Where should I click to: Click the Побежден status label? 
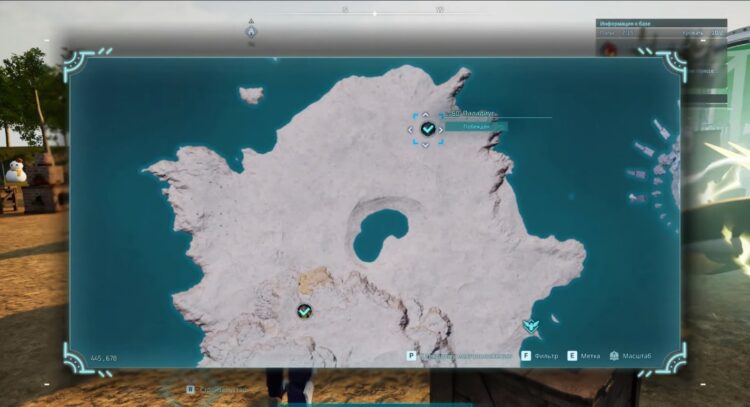click(475, 127)
